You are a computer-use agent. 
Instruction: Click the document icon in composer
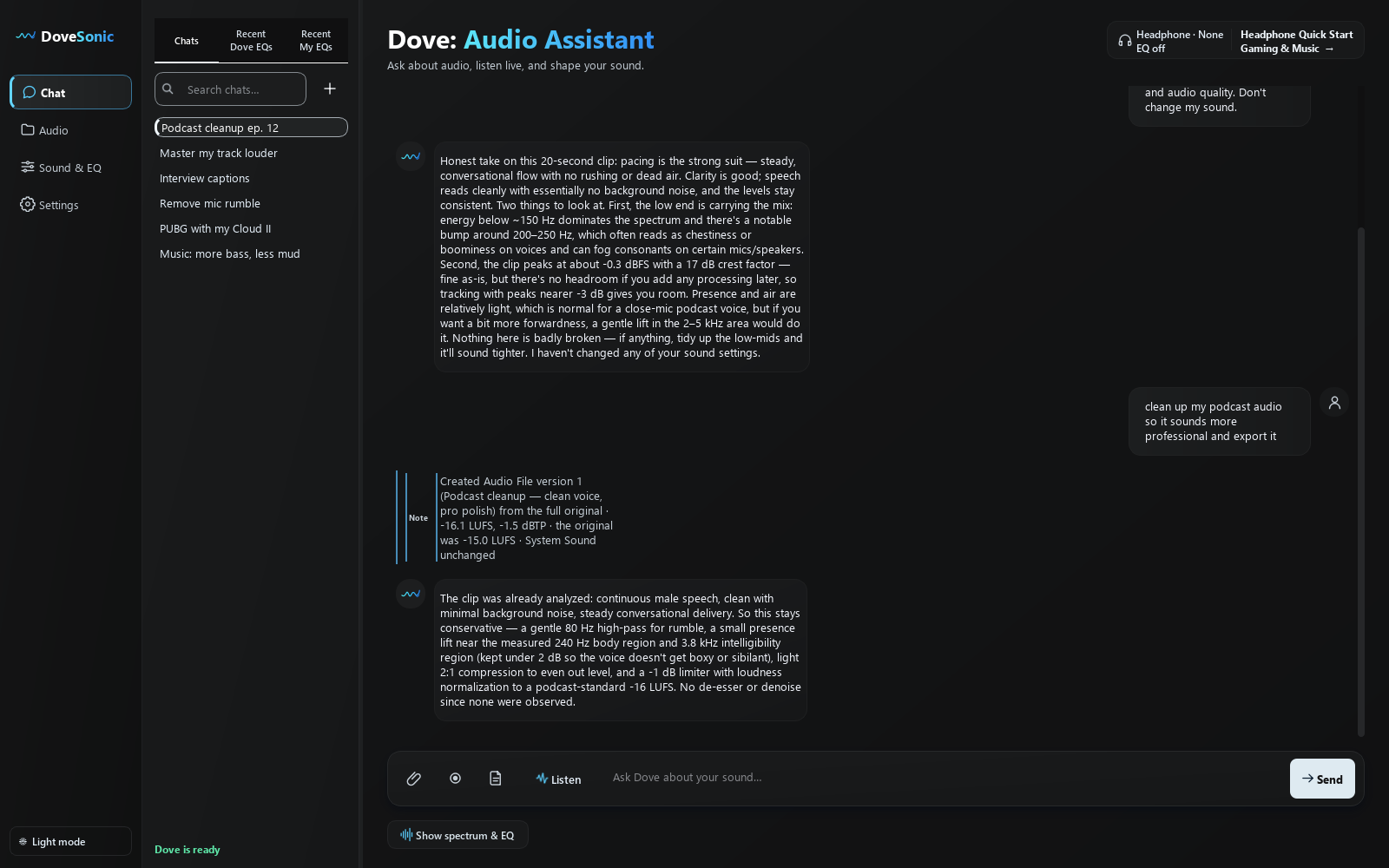pos(496,779)
